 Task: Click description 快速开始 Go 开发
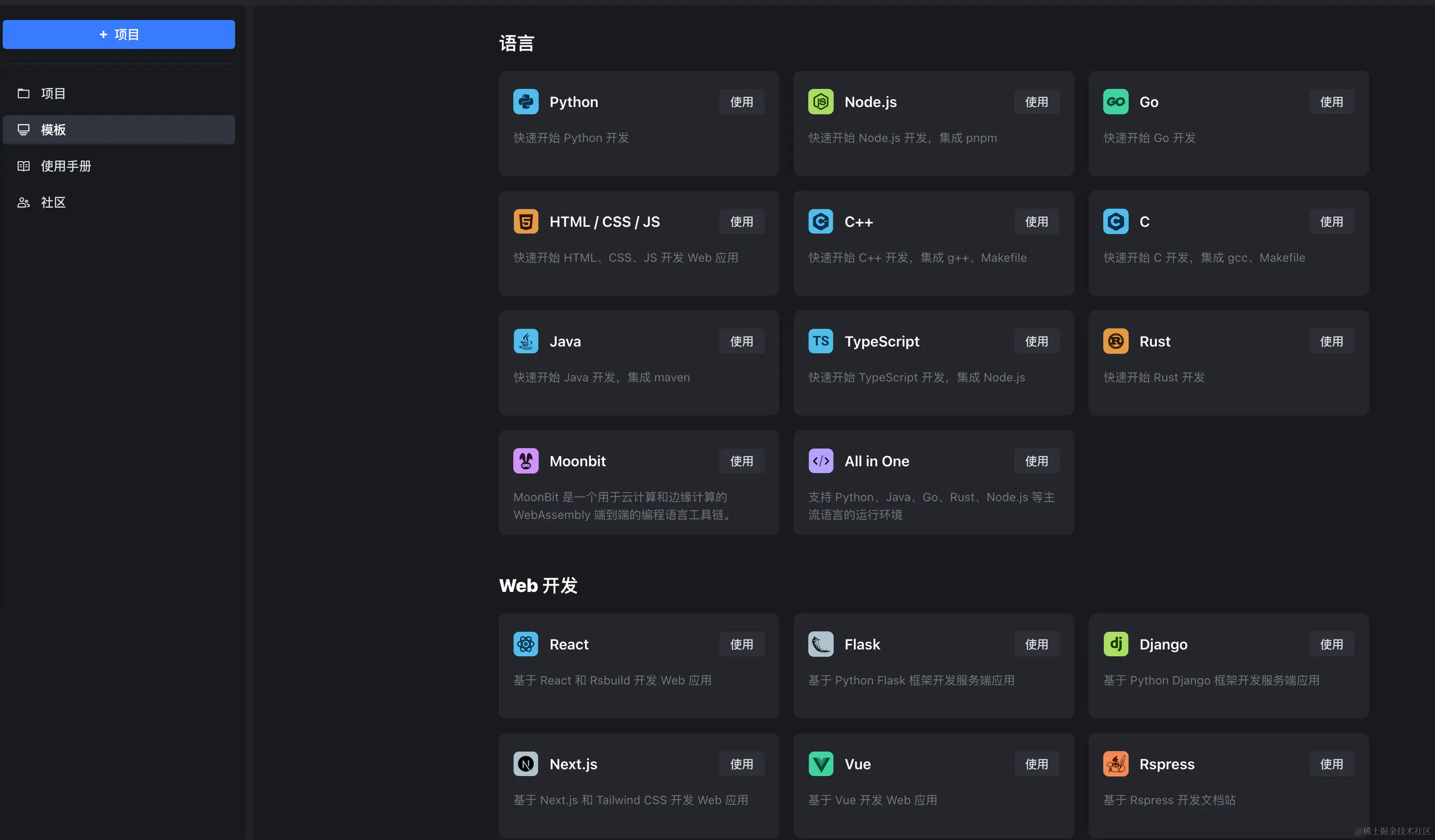coord(1149,138)
